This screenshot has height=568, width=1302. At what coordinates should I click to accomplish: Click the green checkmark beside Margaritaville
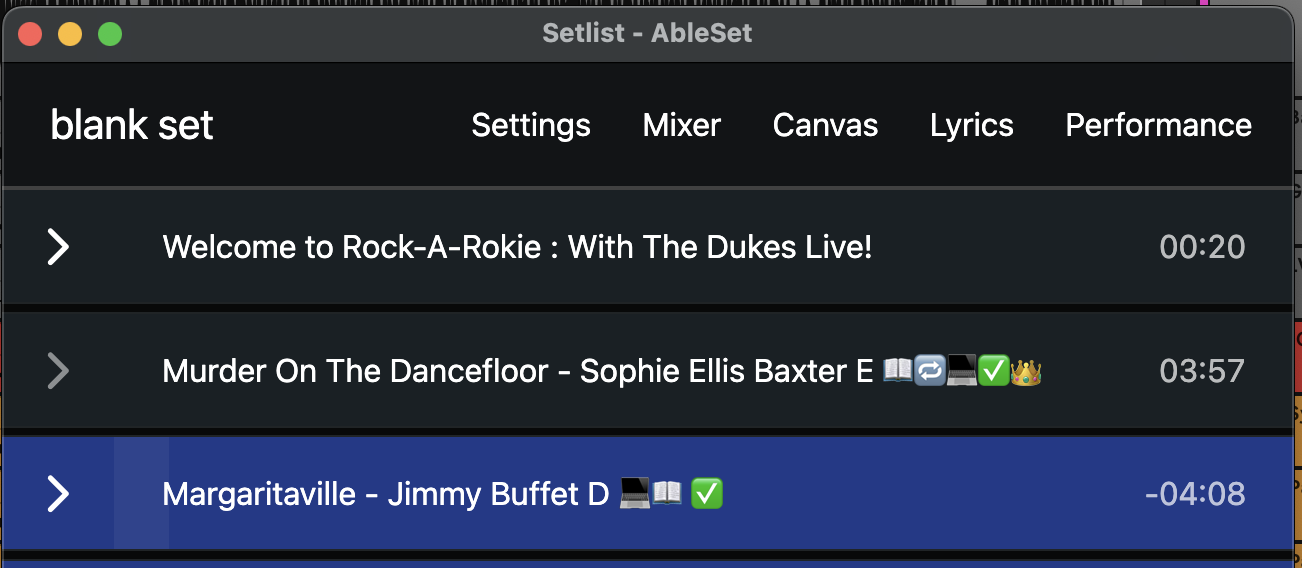pyautogui.click(x=708, y=494)
